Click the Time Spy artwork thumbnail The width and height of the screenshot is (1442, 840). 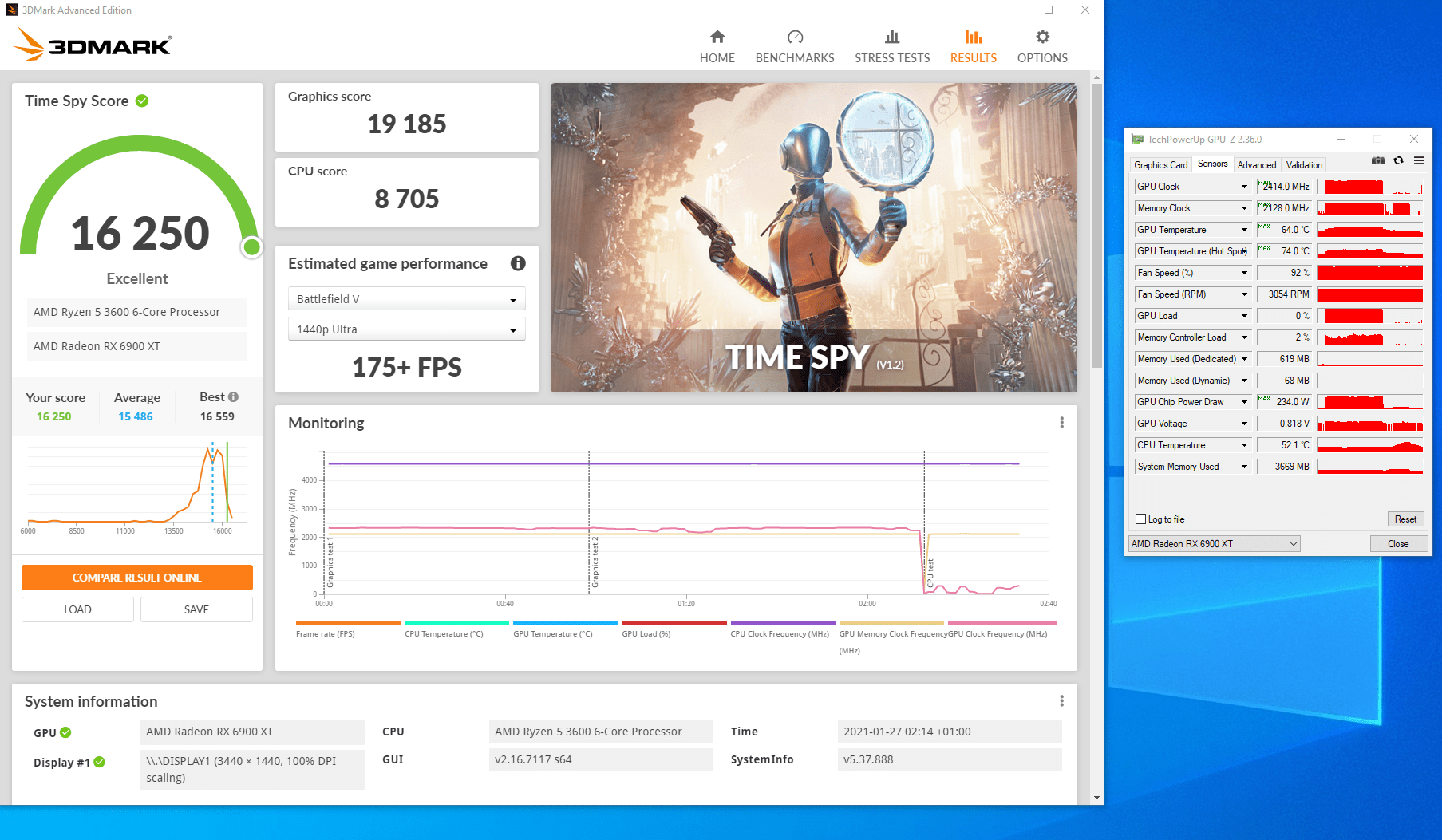tap(814, 238)
